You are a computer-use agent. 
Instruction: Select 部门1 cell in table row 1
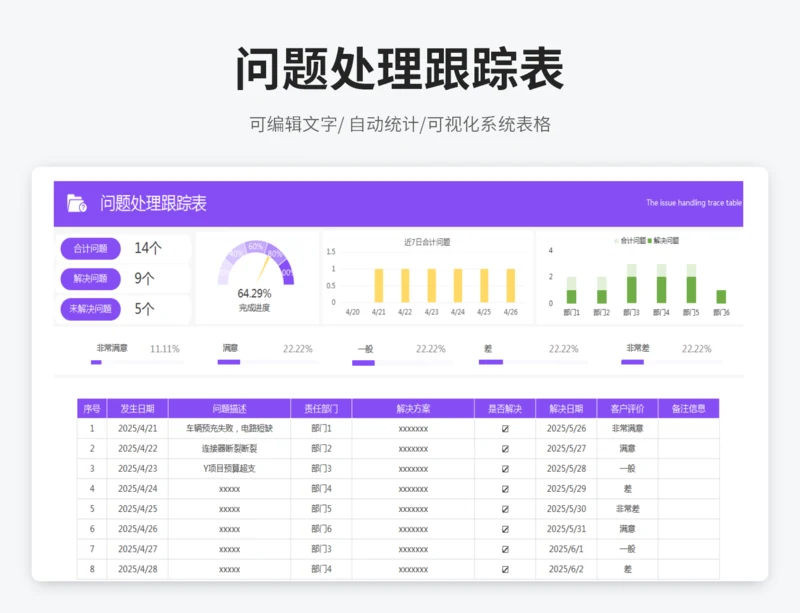[321, 429]
